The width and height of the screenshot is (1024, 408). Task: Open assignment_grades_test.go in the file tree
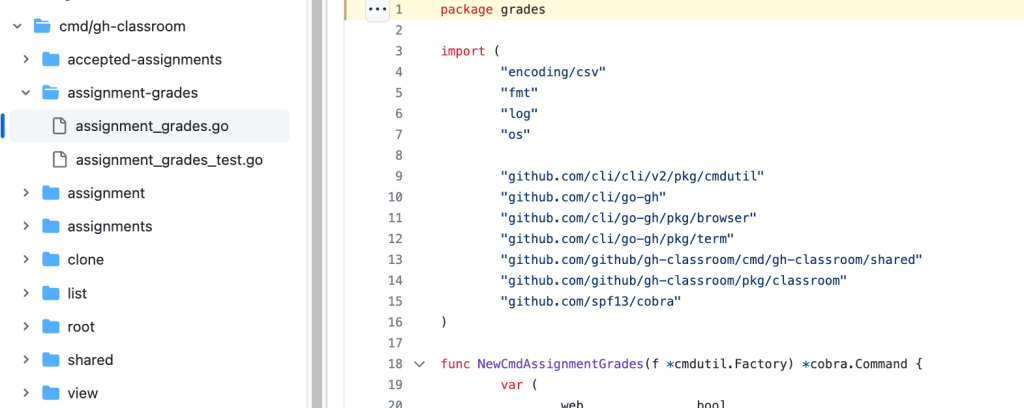pyautogui.click(x=169, y=159)
